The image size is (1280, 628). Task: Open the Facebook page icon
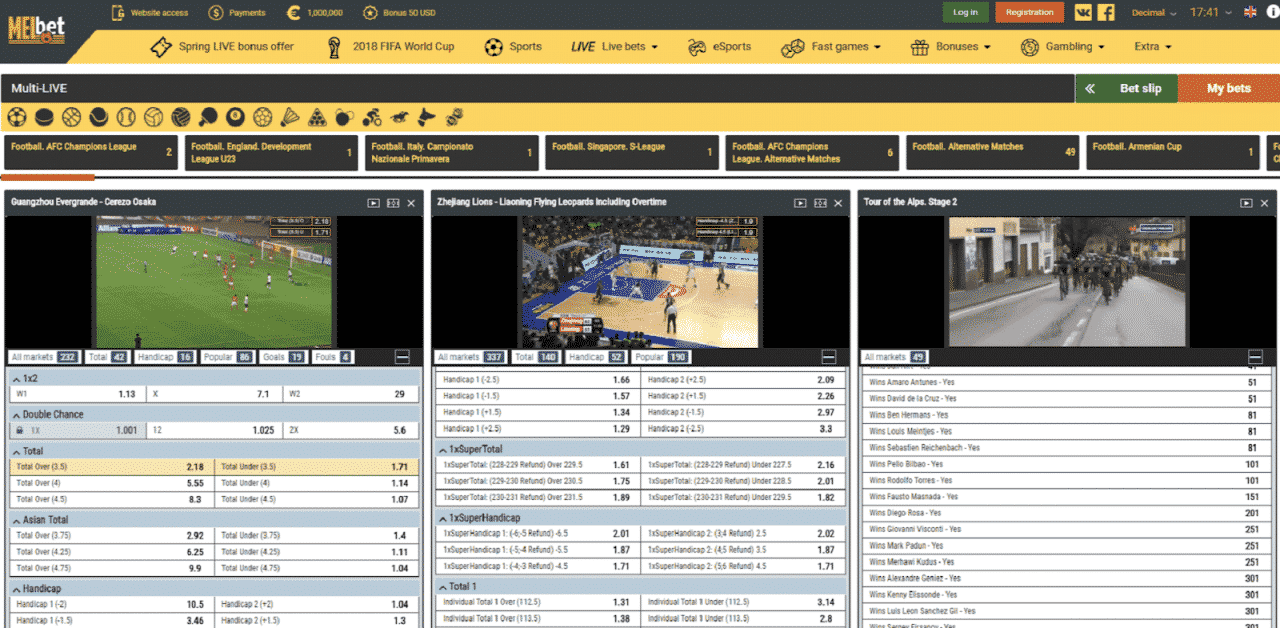[1106, 12]
